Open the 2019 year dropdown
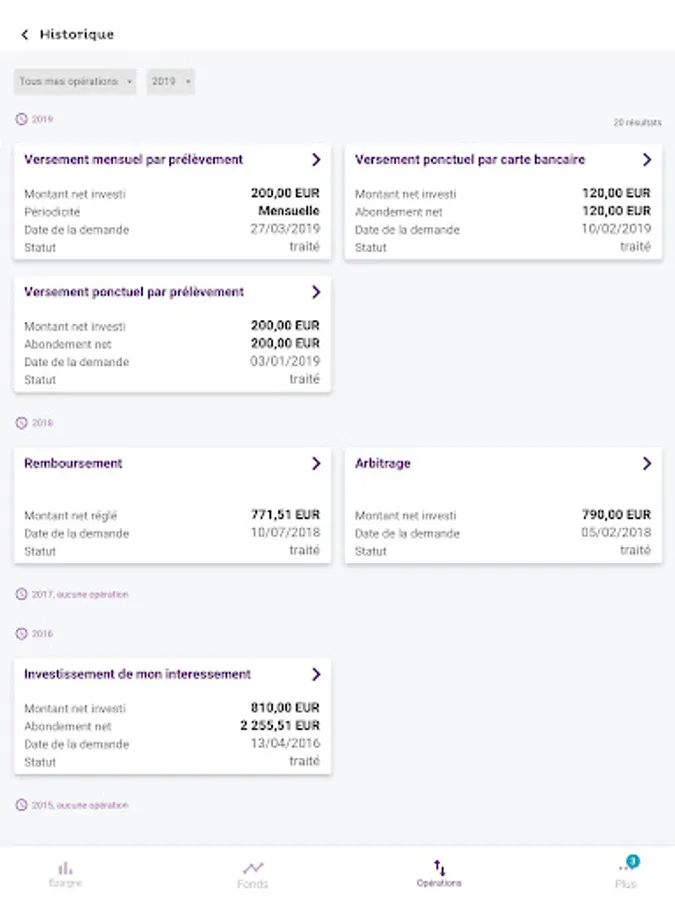 (170, 82)
